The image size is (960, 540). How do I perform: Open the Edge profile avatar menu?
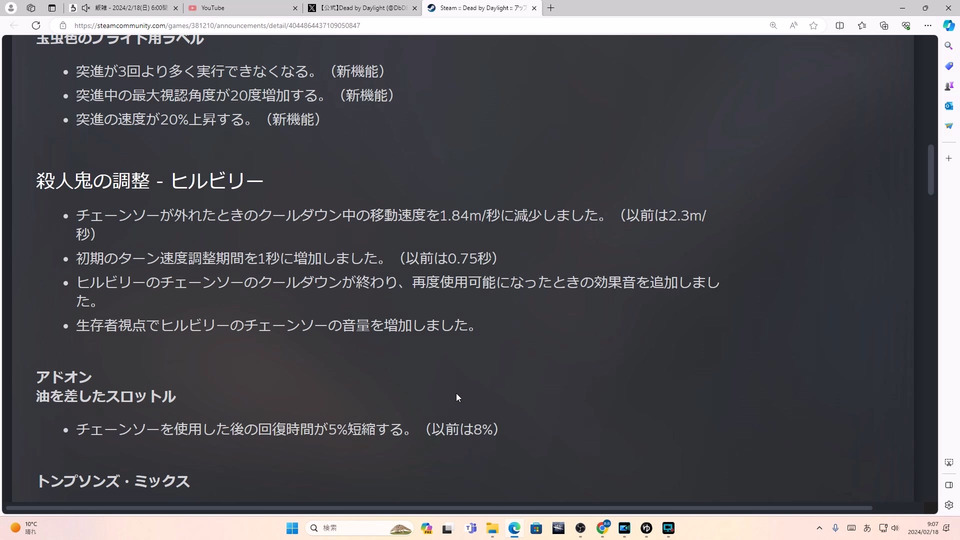point(10,8)
